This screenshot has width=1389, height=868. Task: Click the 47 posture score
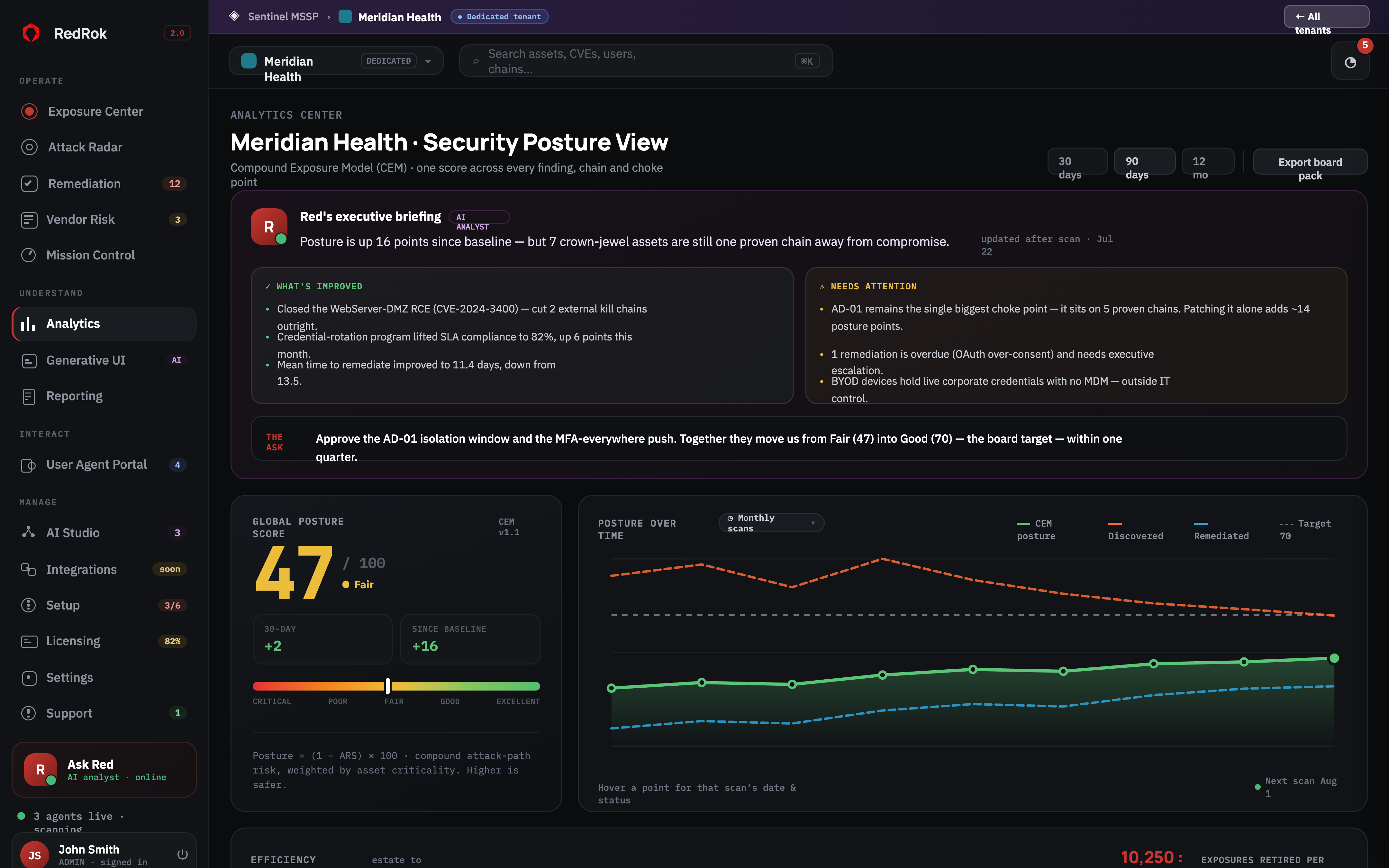293,572
